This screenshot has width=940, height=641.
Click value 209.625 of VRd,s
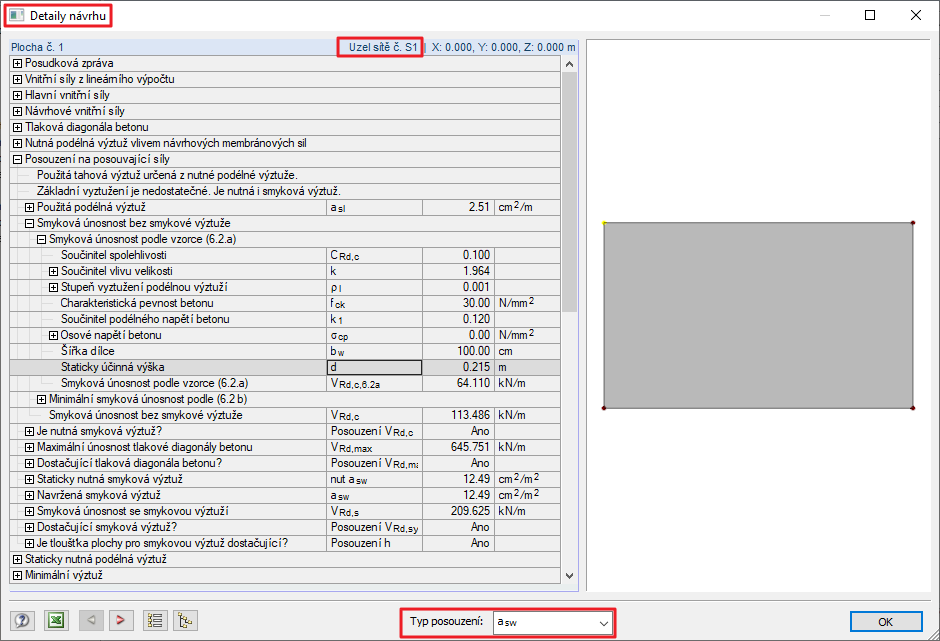(x=459, y=511)
